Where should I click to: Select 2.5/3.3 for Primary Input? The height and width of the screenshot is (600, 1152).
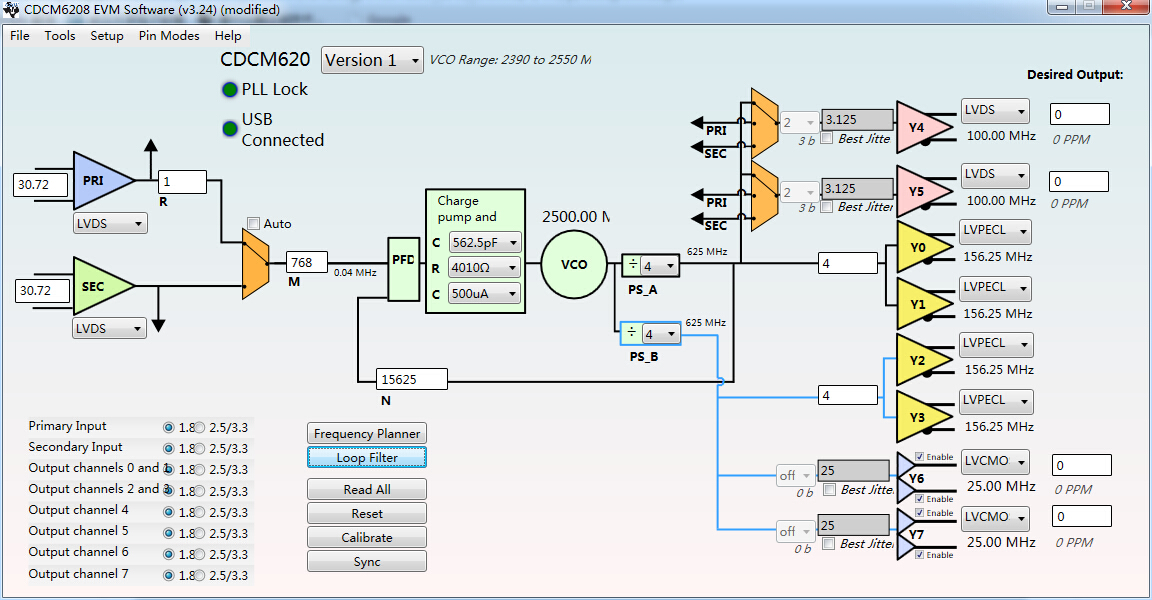199,427
